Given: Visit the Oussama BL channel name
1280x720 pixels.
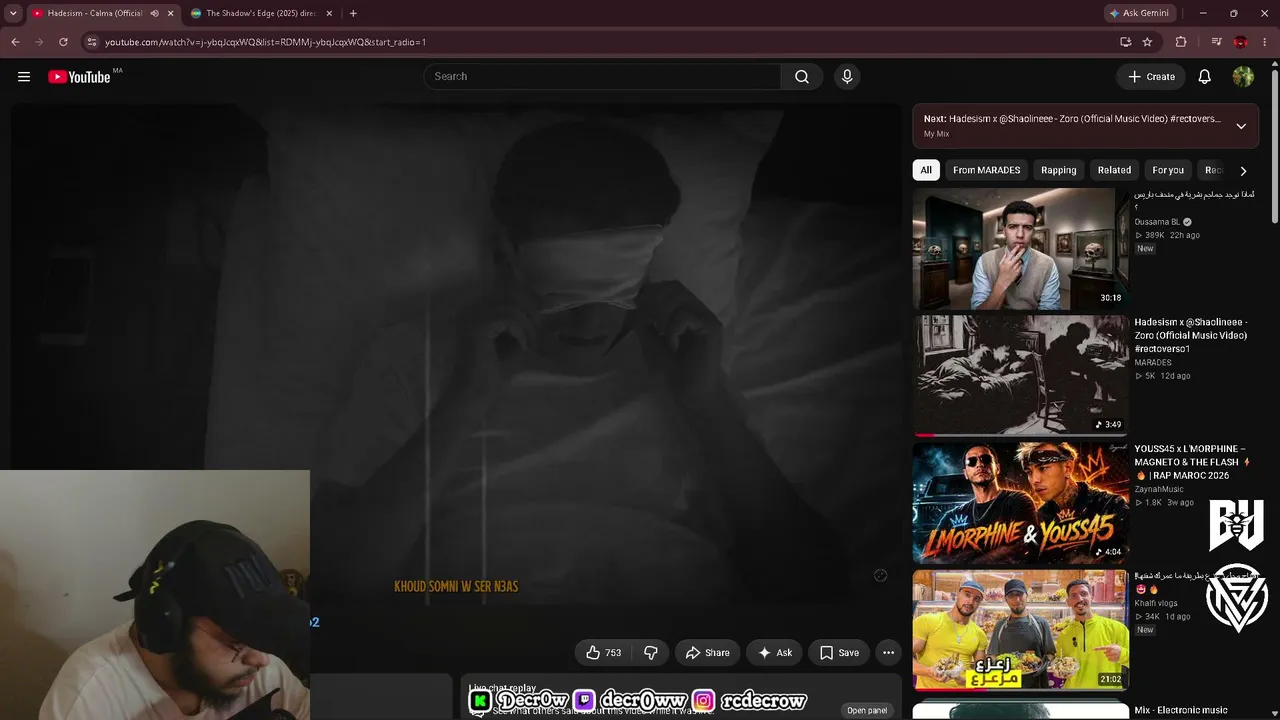Looking at the screenshot, I should point(1157,222).
